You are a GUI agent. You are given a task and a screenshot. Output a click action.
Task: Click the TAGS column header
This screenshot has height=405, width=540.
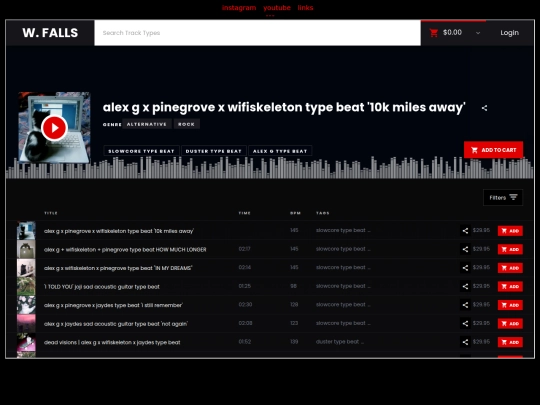click(323, 213)
